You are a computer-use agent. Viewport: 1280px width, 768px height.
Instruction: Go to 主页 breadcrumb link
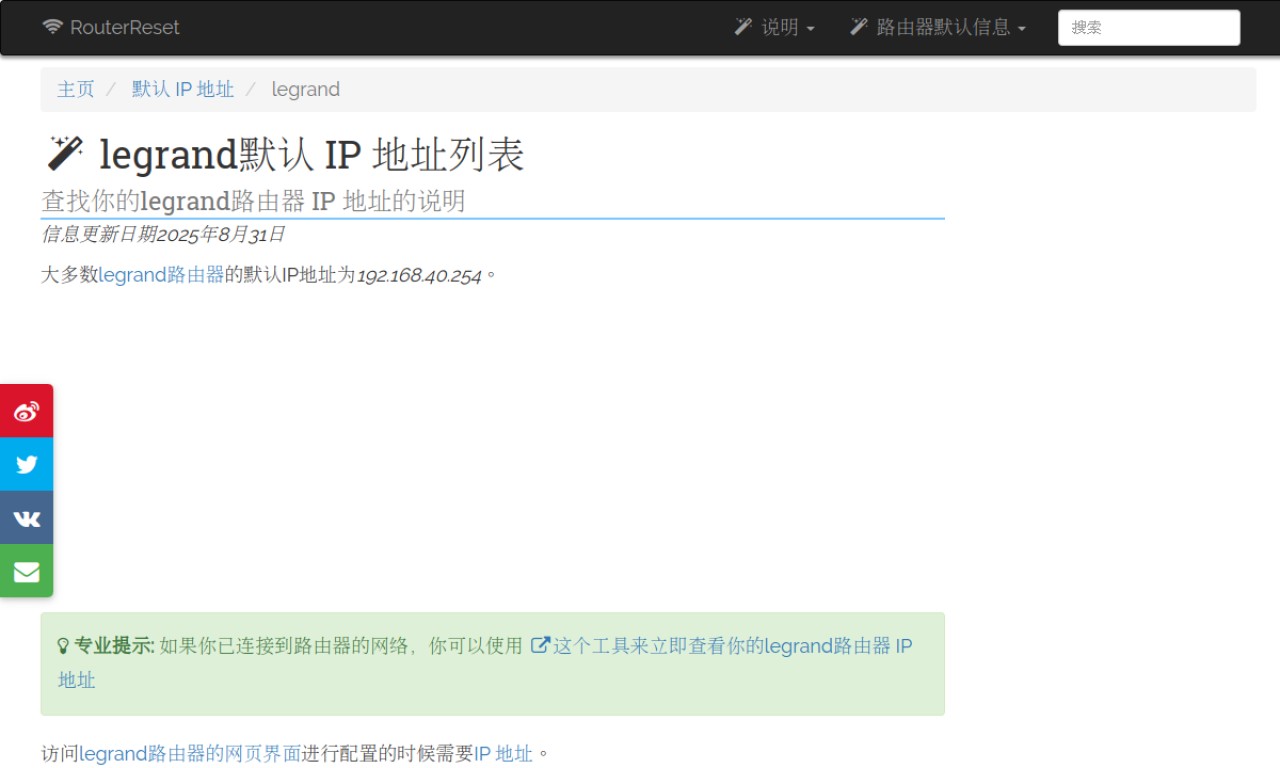pos(76,89)
